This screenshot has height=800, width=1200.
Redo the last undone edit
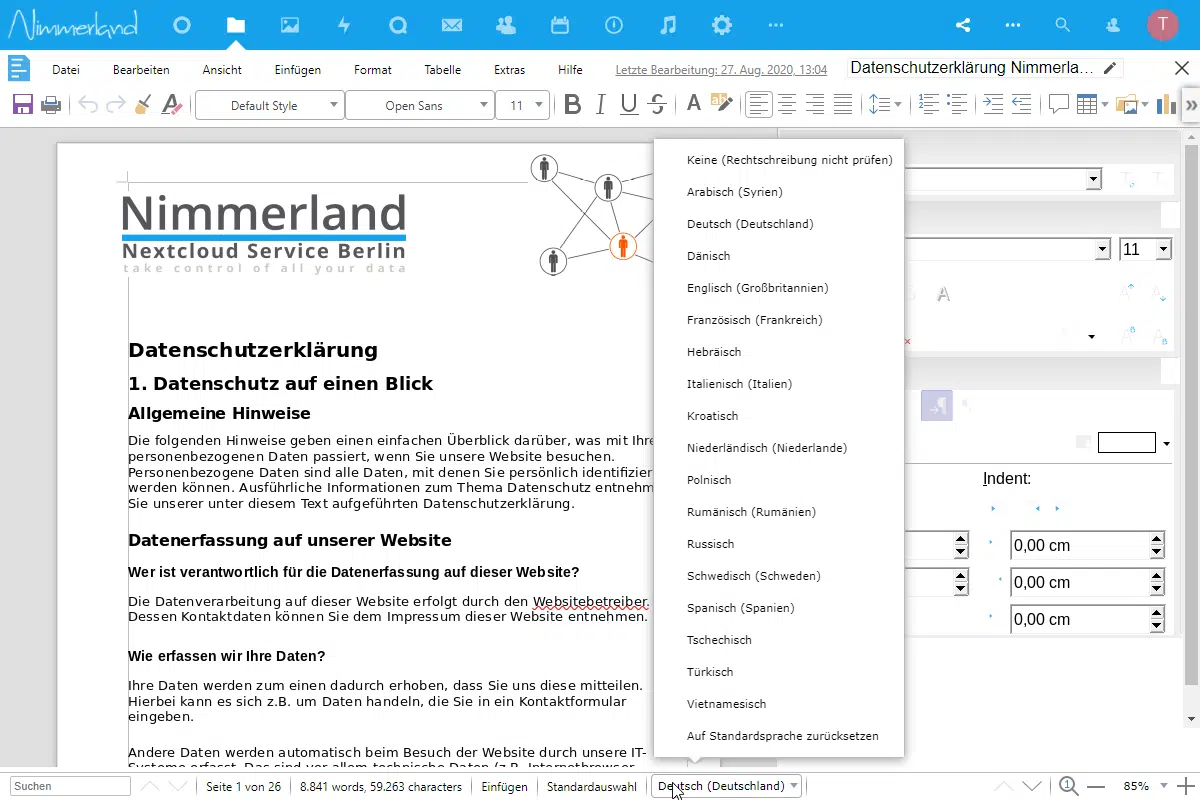116,104
